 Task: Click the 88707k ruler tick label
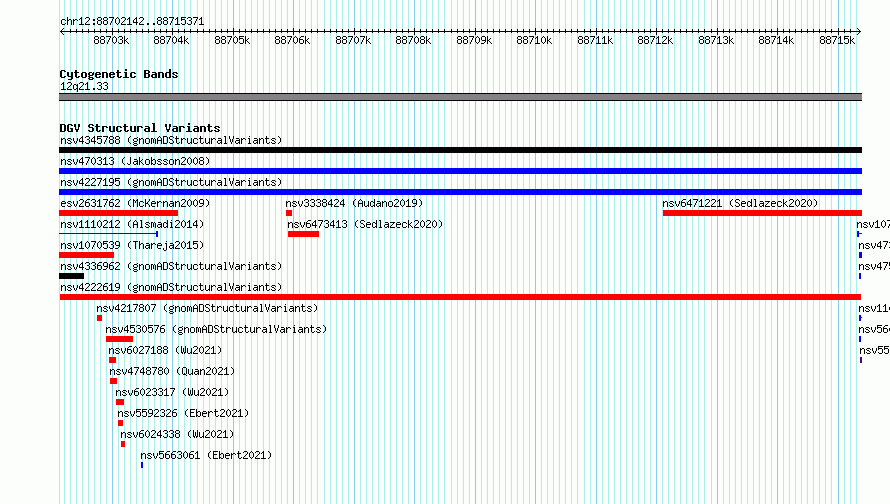coord(353,40)
